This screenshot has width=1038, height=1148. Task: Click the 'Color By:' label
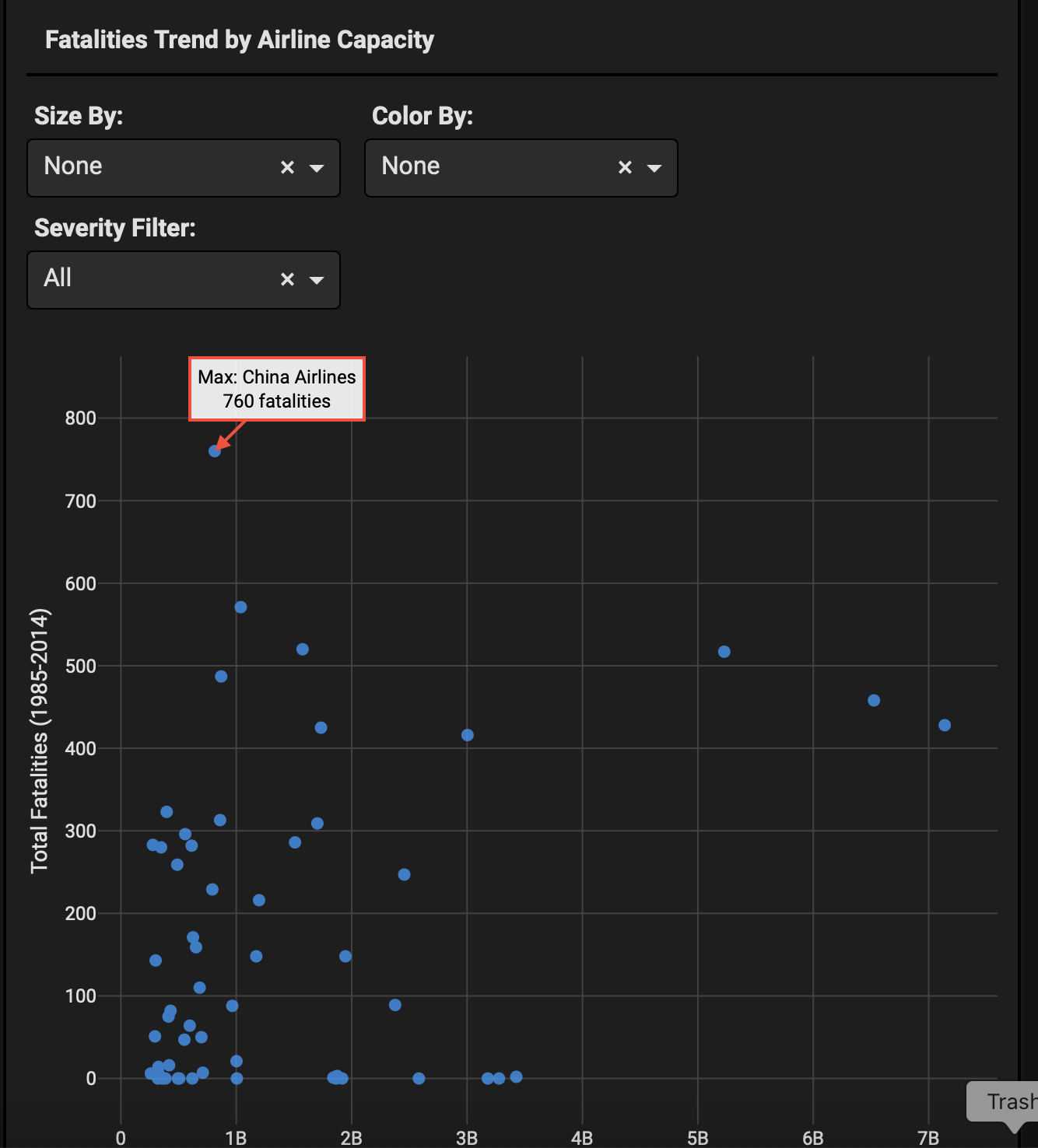click(x=423, y=116)
